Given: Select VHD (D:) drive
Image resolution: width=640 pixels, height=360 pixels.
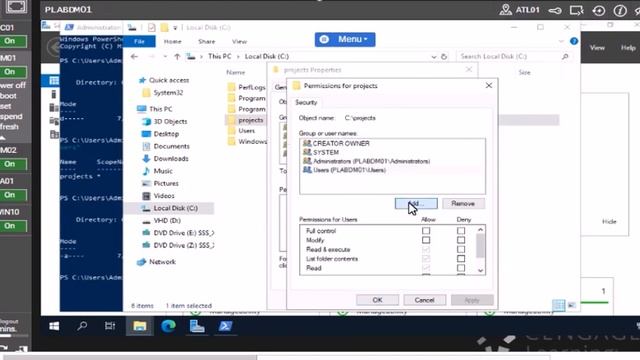Looking at the screenshot, I should tap(161, 220).
